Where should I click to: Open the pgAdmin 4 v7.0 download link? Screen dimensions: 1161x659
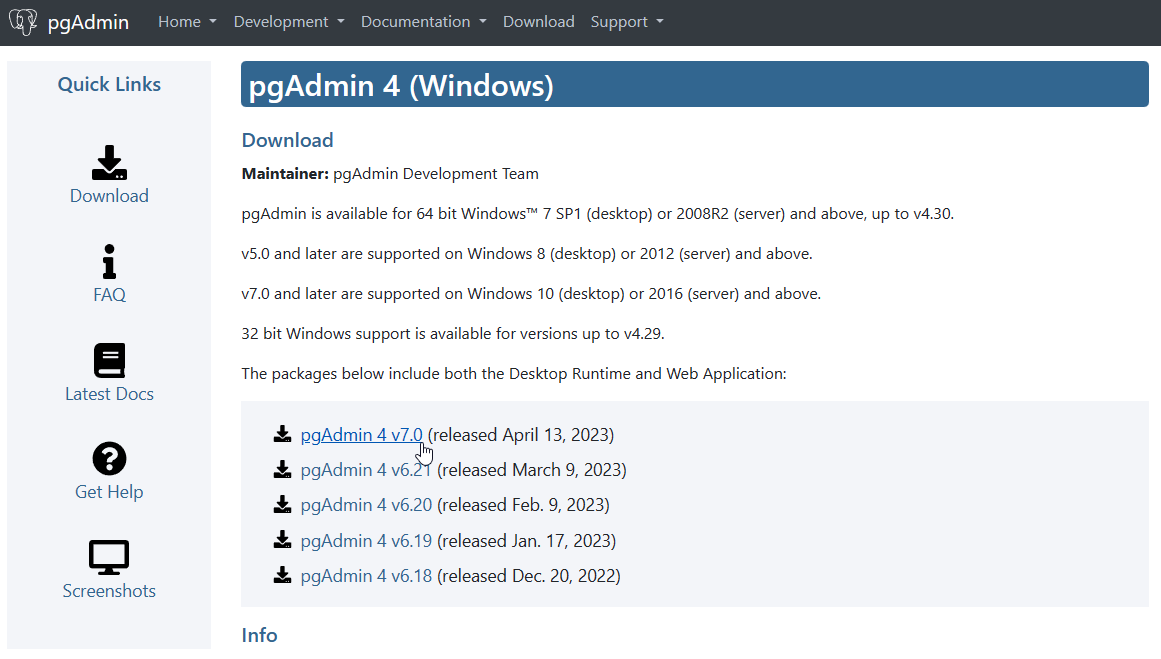(x=361, y=435)
